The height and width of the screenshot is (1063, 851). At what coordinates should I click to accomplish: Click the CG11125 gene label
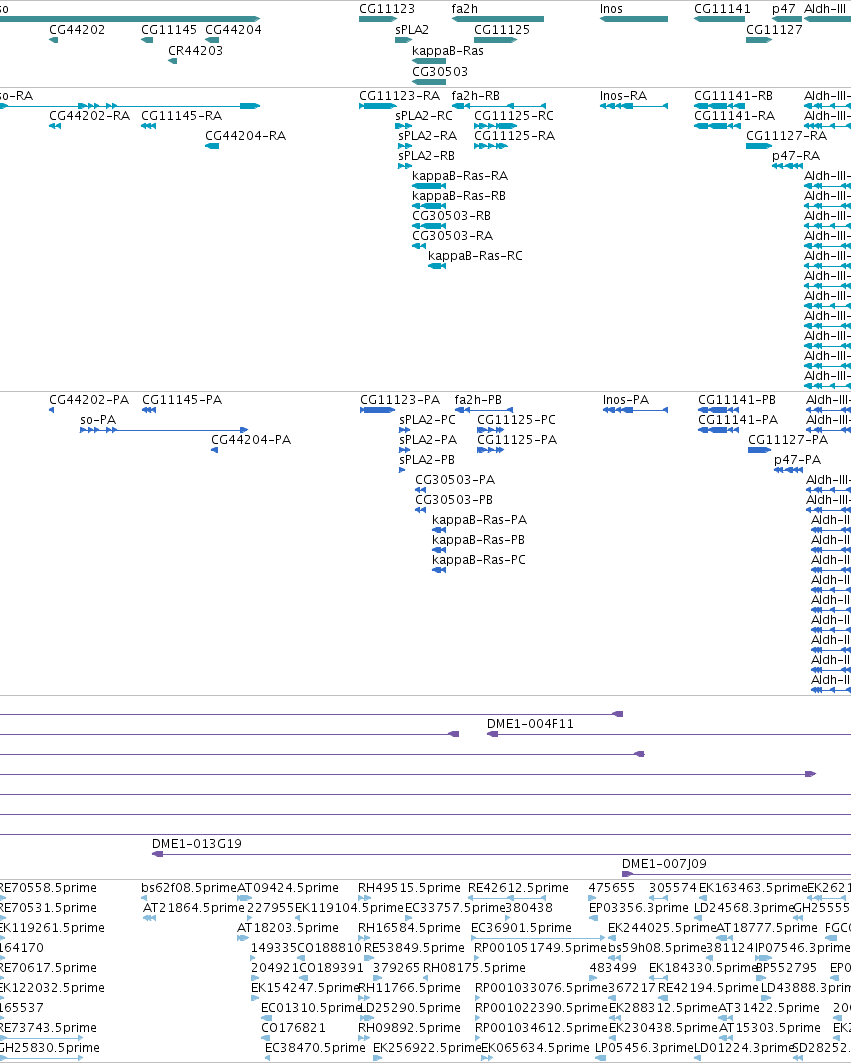click(x=502, y=30)
